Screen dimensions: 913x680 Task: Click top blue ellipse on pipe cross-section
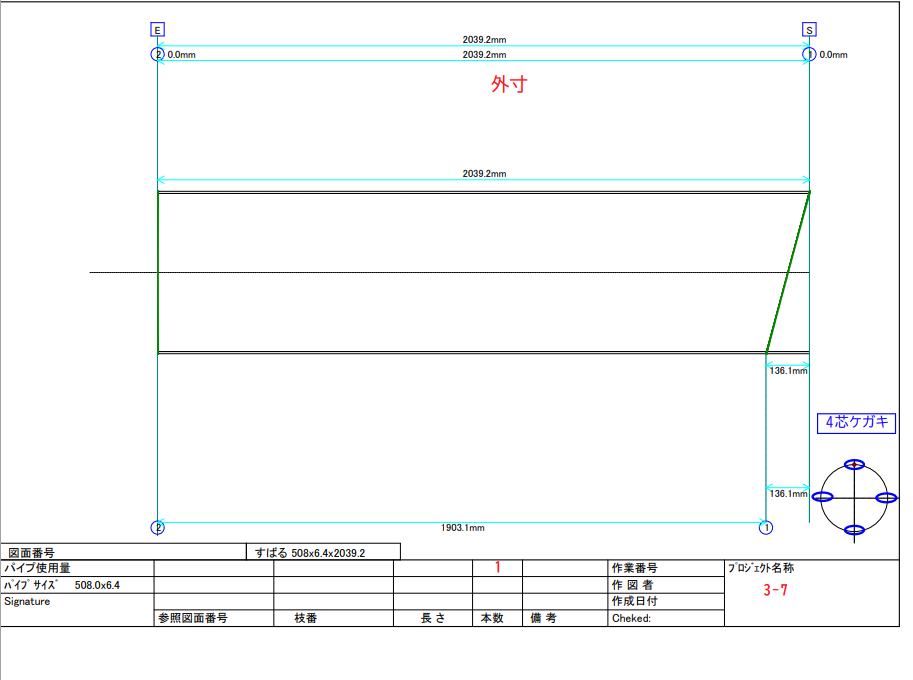coord(853,464)
